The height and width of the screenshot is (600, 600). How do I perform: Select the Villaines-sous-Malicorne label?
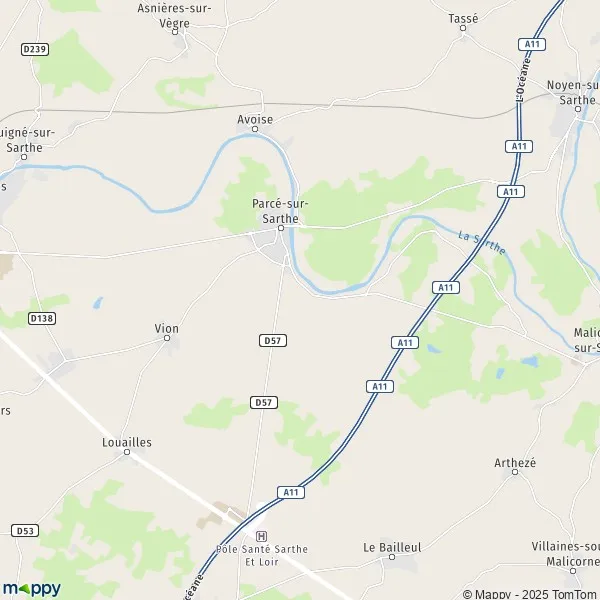(x=566, y=554)
